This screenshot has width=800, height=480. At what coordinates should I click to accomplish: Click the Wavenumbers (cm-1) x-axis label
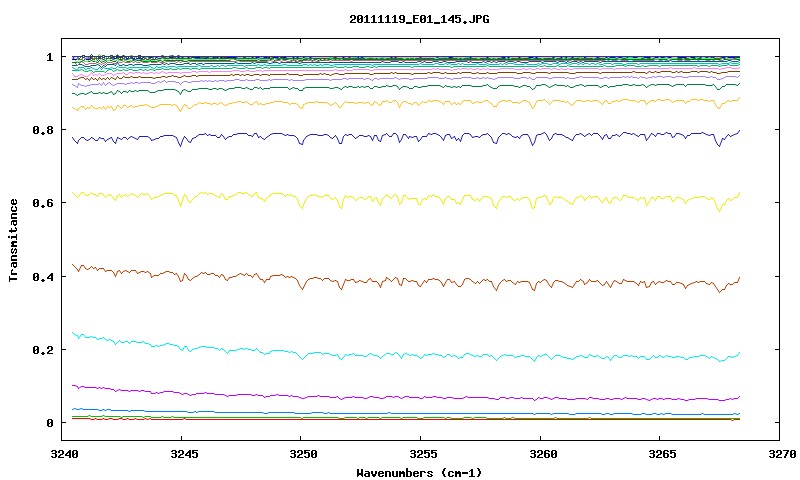coord(419,473)
